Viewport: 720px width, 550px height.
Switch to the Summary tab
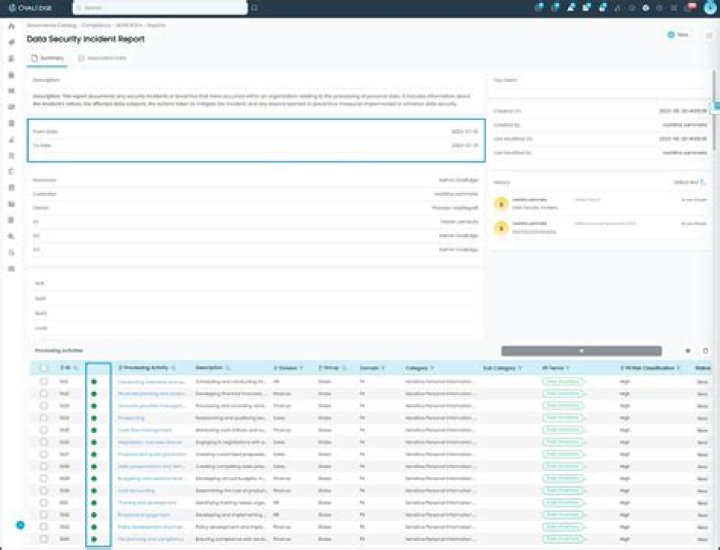click(48, 58)
